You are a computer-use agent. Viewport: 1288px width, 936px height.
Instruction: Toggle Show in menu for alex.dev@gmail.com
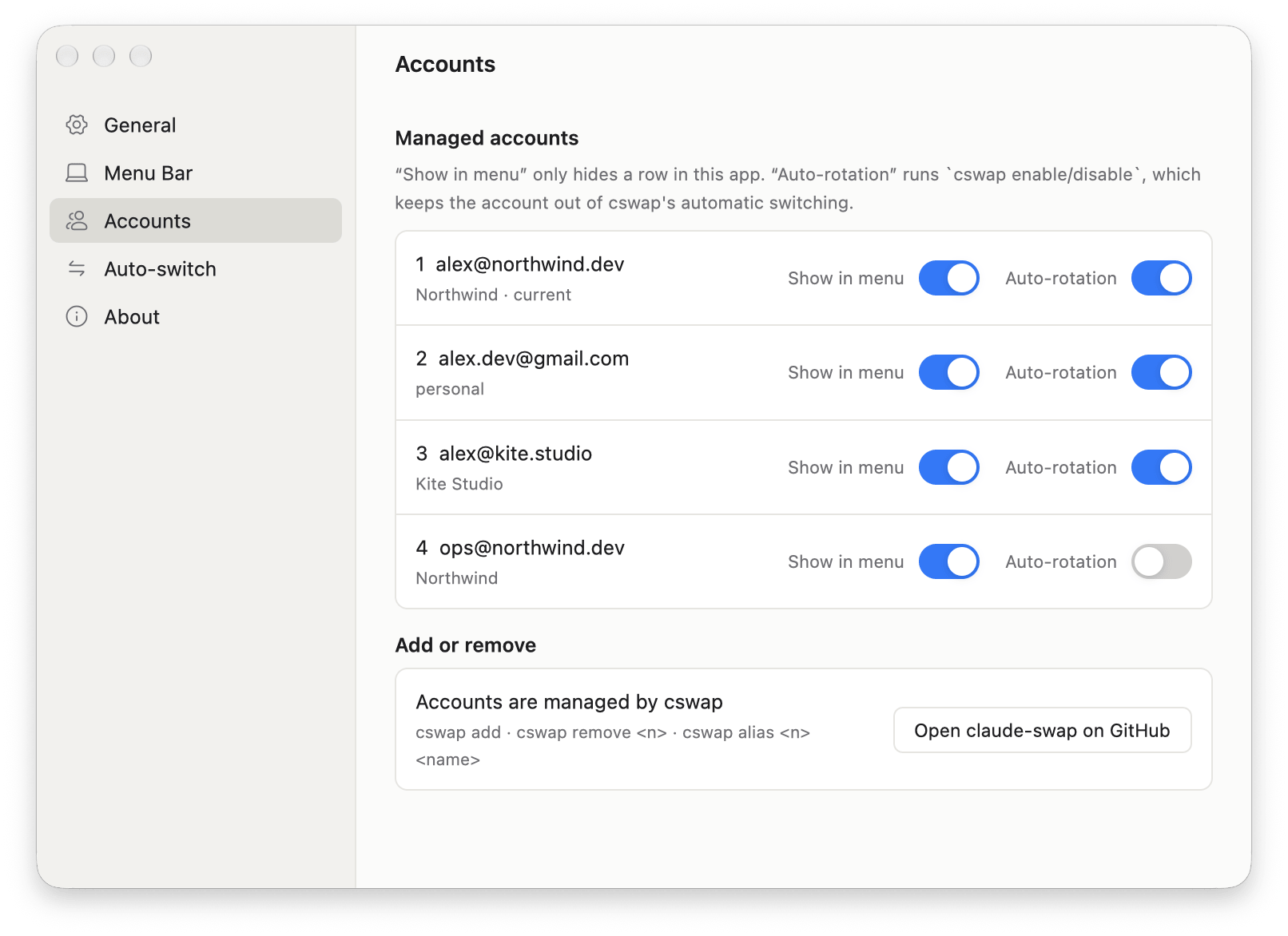(x=948, y=372)
